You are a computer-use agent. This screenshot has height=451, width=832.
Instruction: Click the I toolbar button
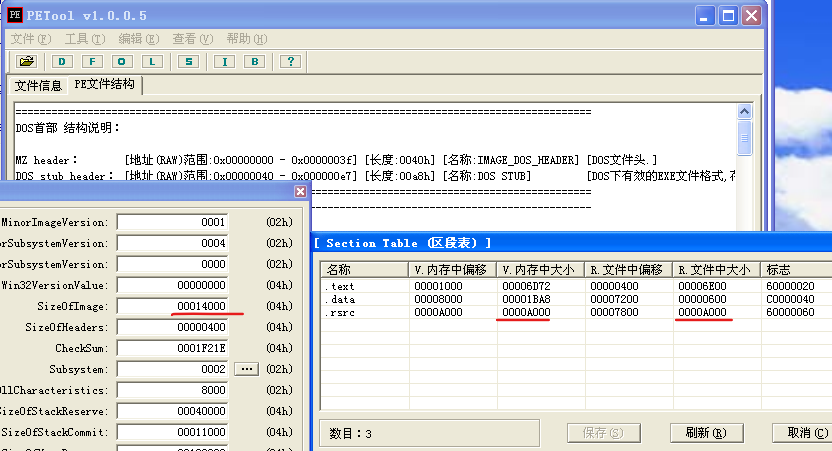click(224, 62)
